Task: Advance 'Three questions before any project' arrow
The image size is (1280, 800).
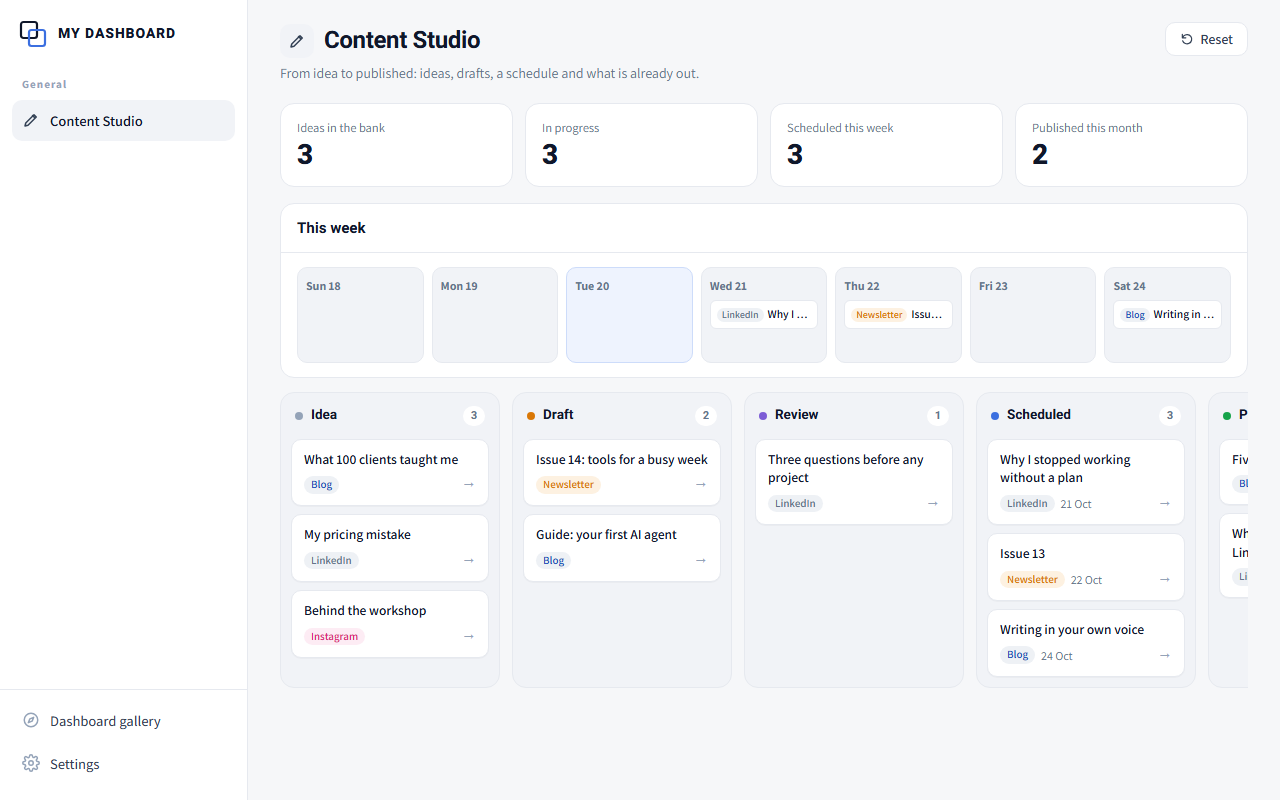Action: pos(933,504)
